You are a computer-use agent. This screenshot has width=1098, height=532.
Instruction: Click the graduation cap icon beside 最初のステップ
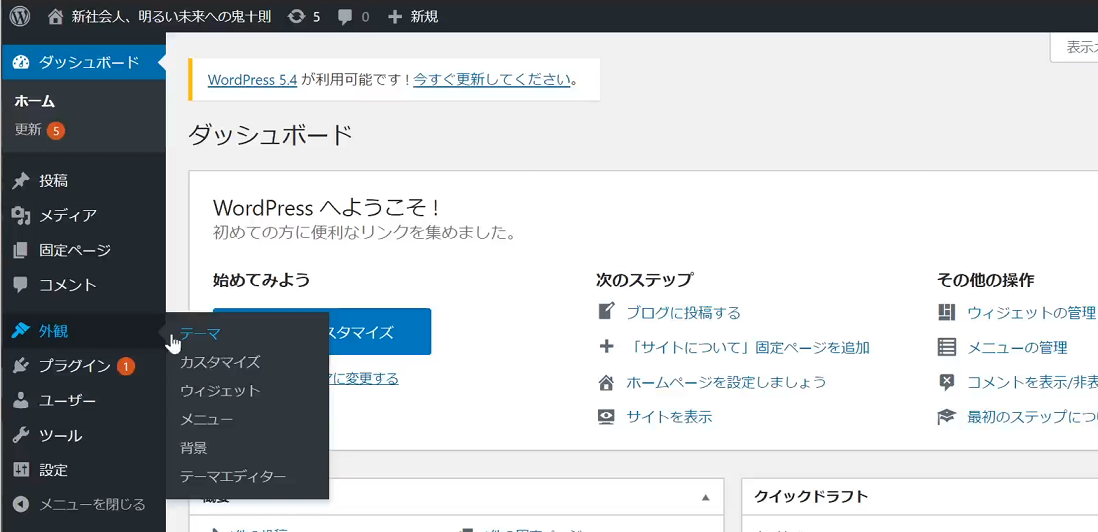947,417
